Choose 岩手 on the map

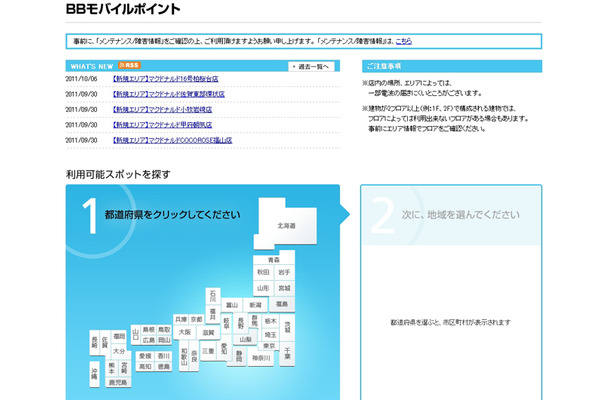pos(284,272)
